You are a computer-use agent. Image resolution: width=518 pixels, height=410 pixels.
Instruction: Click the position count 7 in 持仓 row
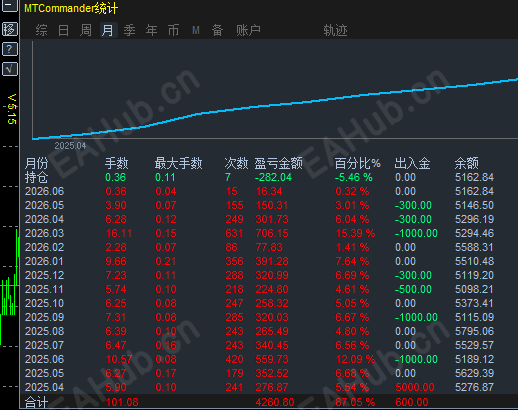[228, 177]
